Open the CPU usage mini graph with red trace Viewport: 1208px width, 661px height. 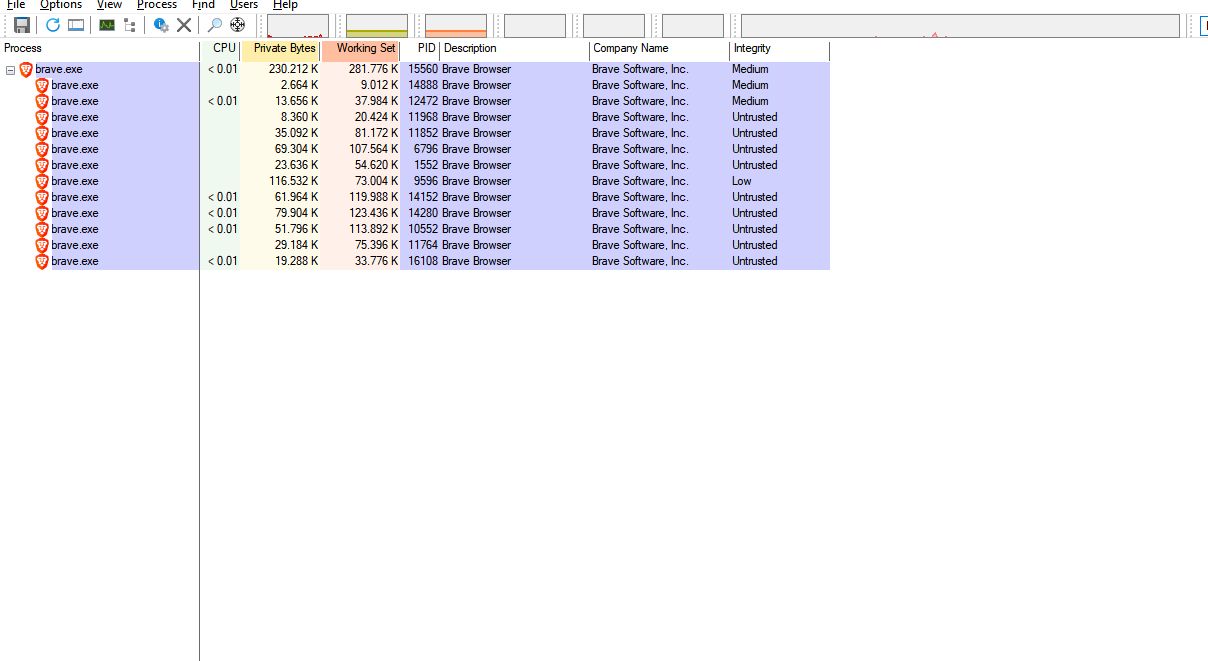click(x=298, y=26)
